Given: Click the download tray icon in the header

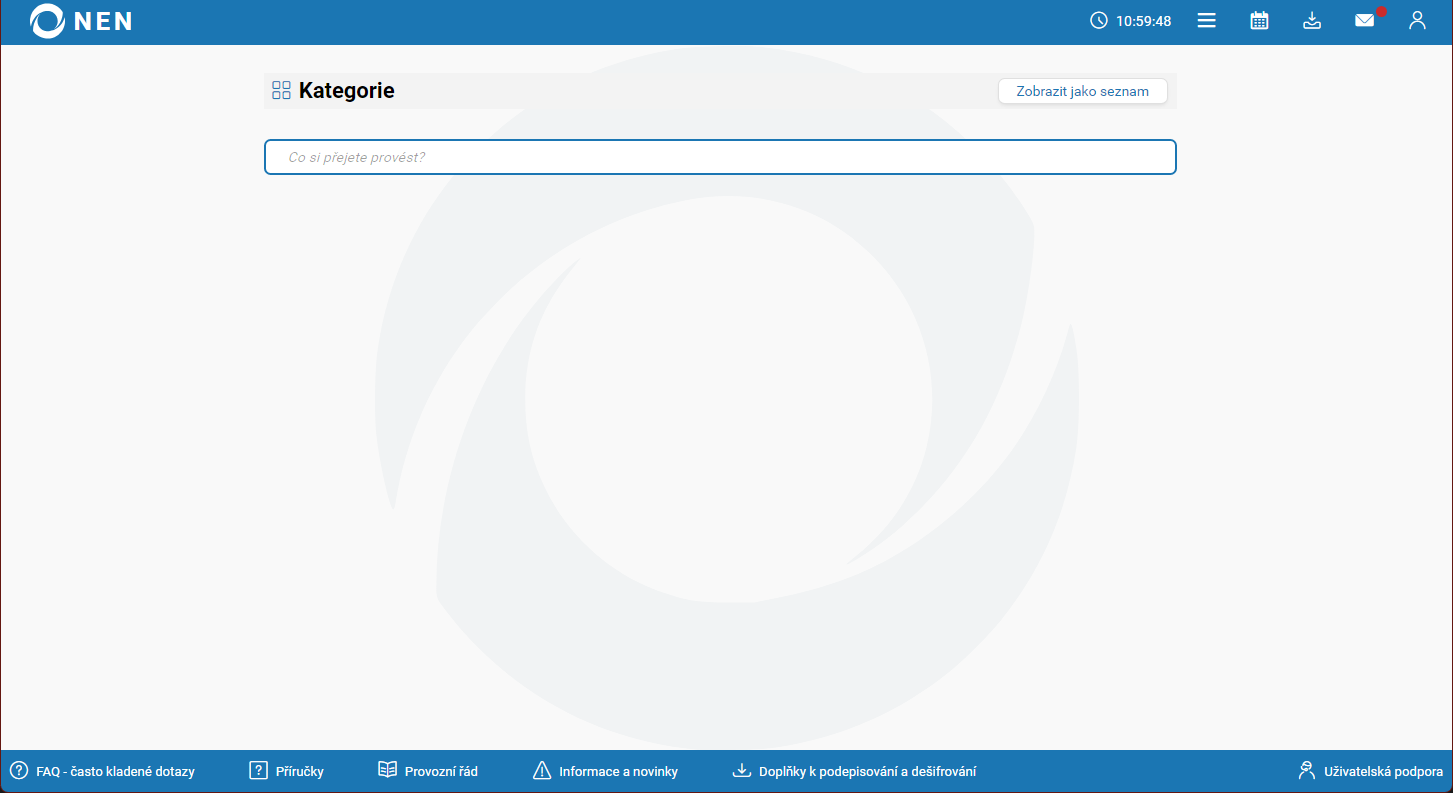Looking at the screenshot, I should click(x=1312, y=20).
